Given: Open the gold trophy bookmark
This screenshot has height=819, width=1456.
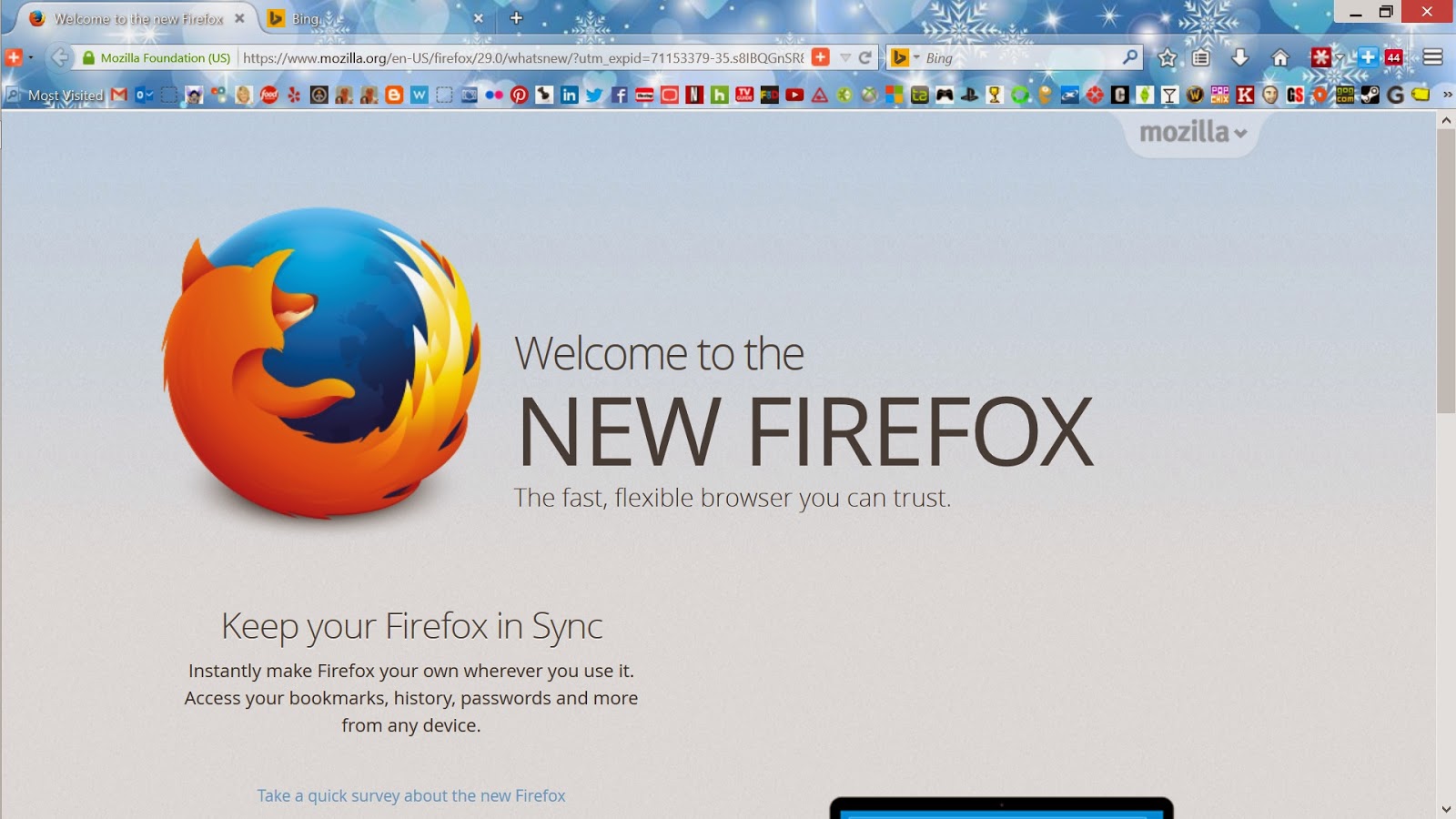Looking at the screenshot, I should [995, 95].
